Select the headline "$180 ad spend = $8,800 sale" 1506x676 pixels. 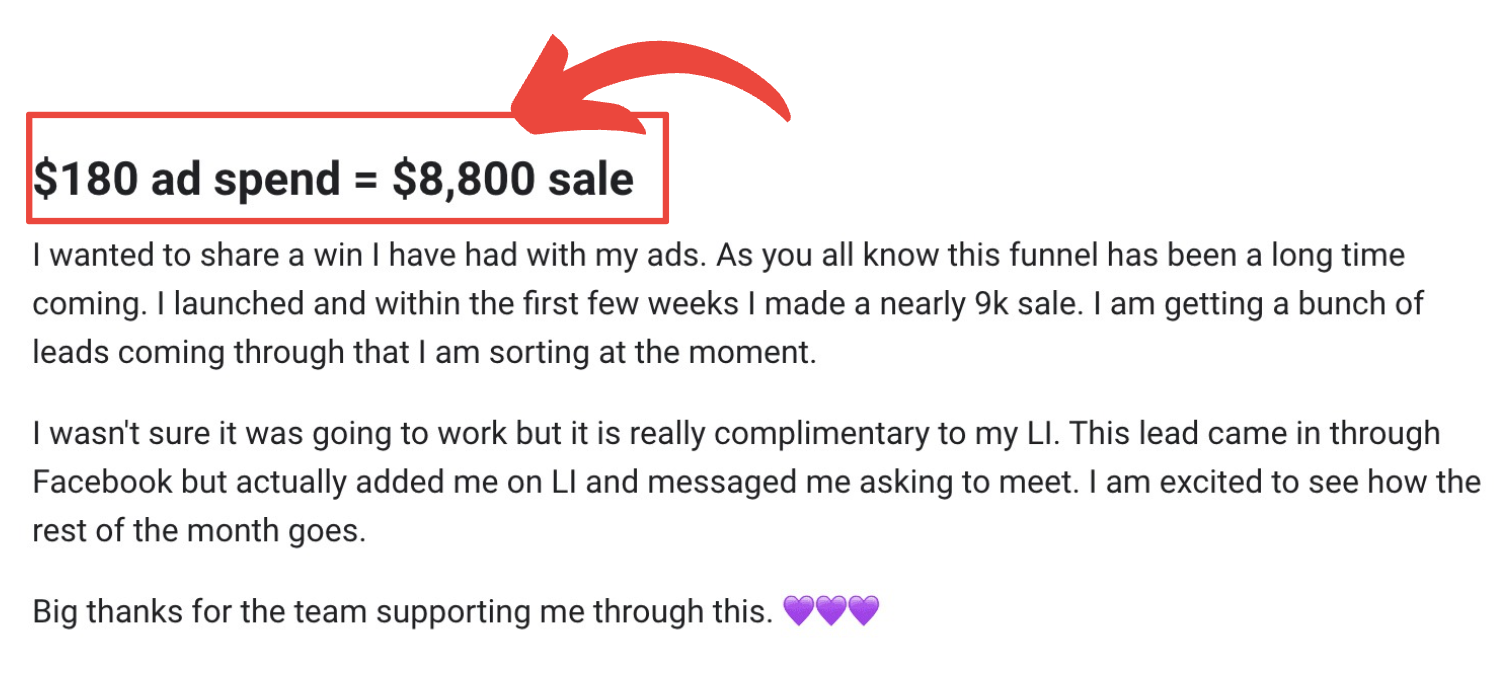pos(333,179)
